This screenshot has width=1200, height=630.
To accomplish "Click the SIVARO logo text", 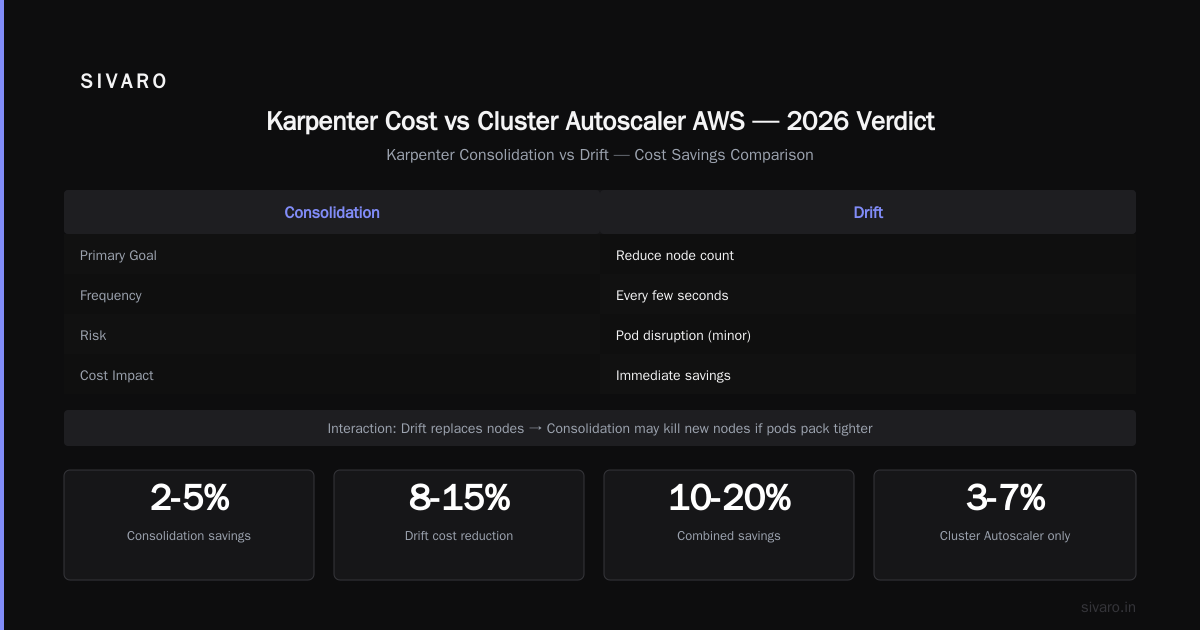I will [123, 82].
